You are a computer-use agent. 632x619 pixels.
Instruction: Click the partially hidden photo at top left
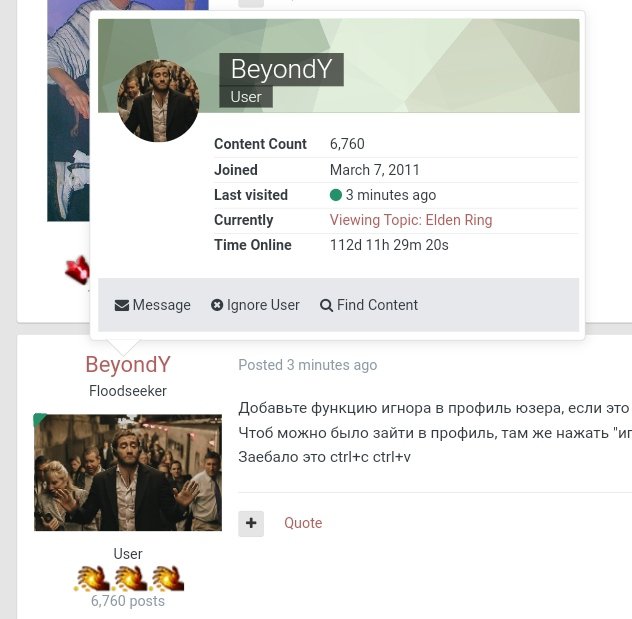click(x=68, y=110)
